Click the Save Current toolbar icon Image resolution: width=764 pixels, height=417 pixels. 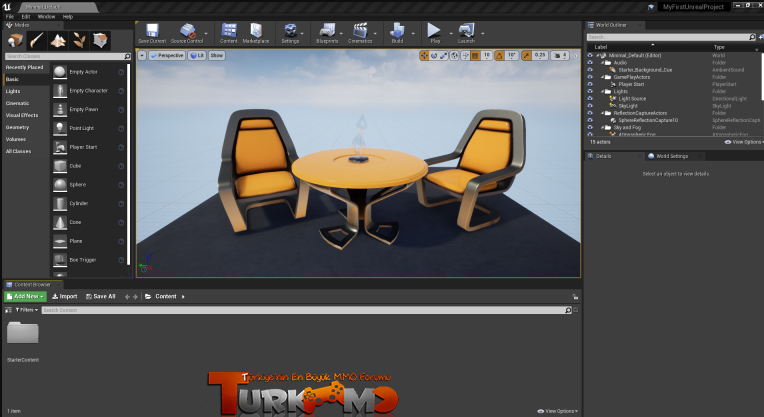152,31
